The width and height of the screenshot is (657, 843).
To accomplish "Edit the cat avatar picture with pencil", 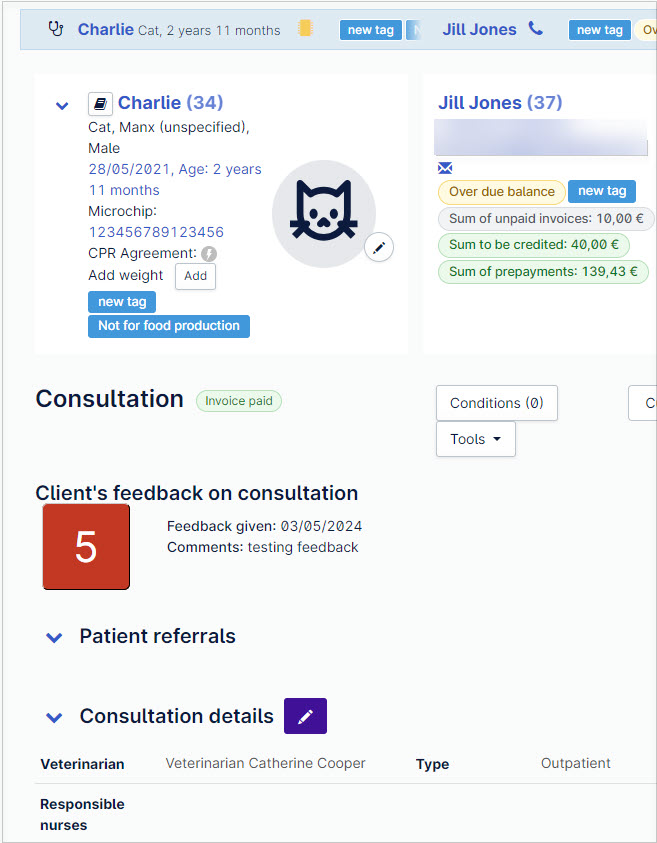I will point(378,248).
